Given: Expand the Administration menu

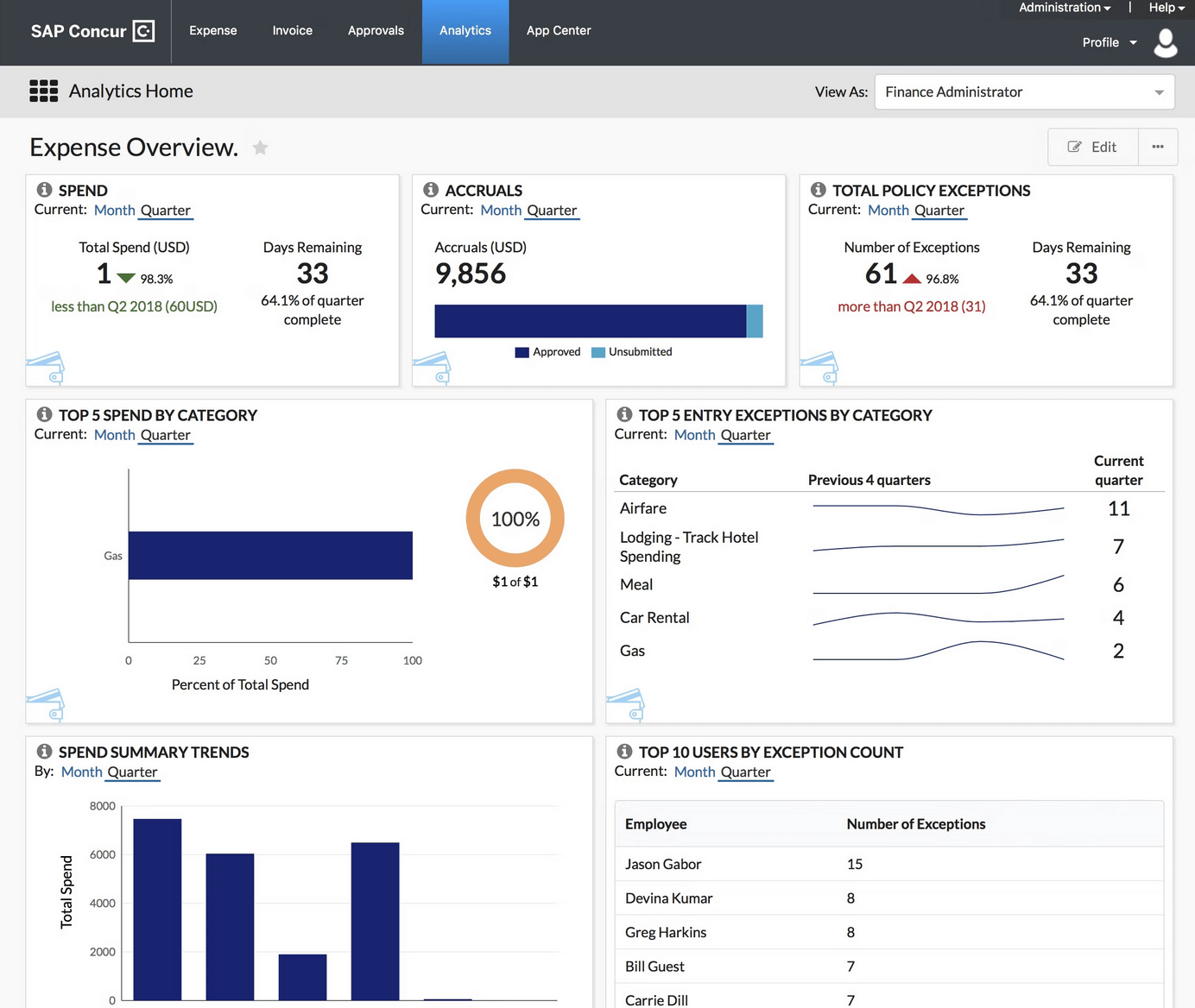Looking at the screenshot, I should (x=1064, y=8).
